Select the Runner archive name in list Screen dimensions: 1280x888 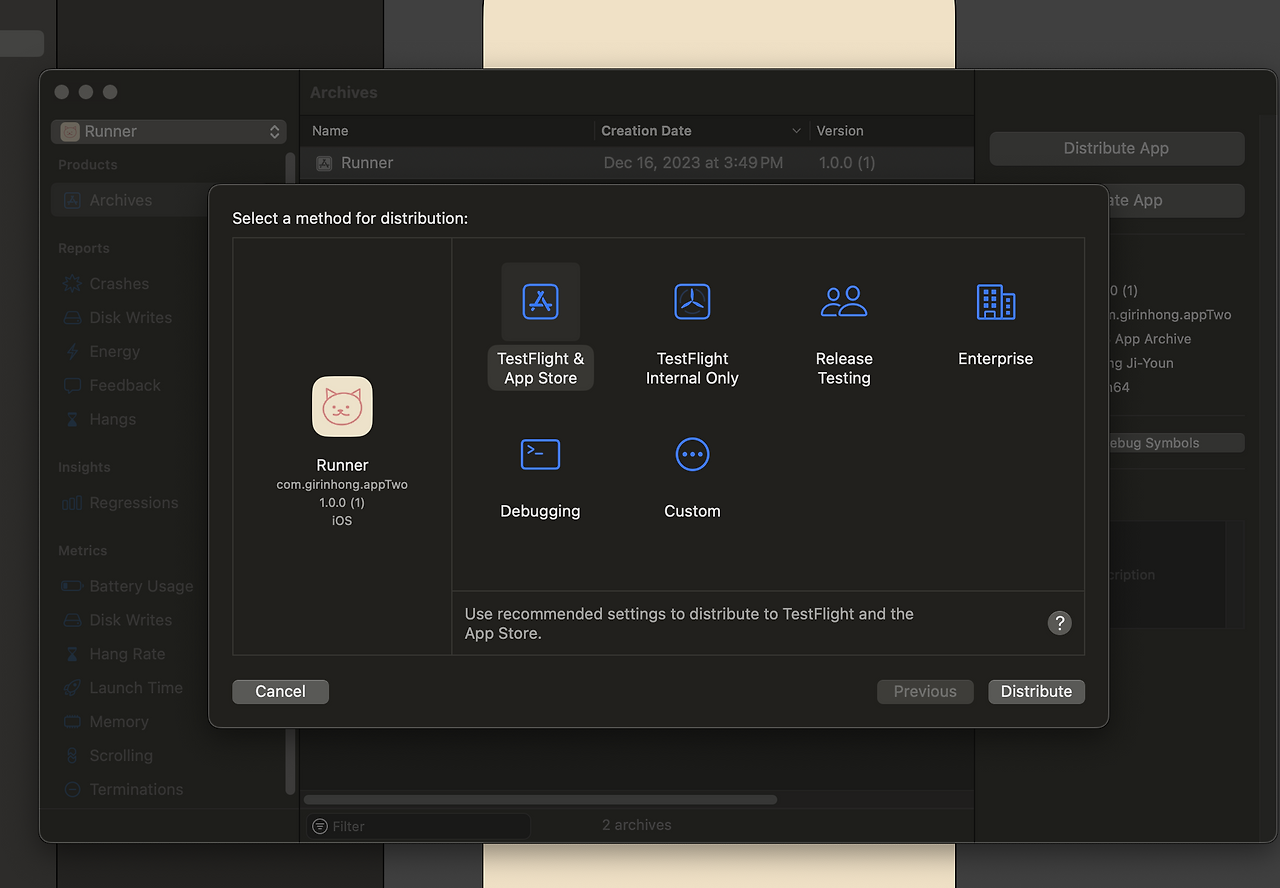click(367, 163)
